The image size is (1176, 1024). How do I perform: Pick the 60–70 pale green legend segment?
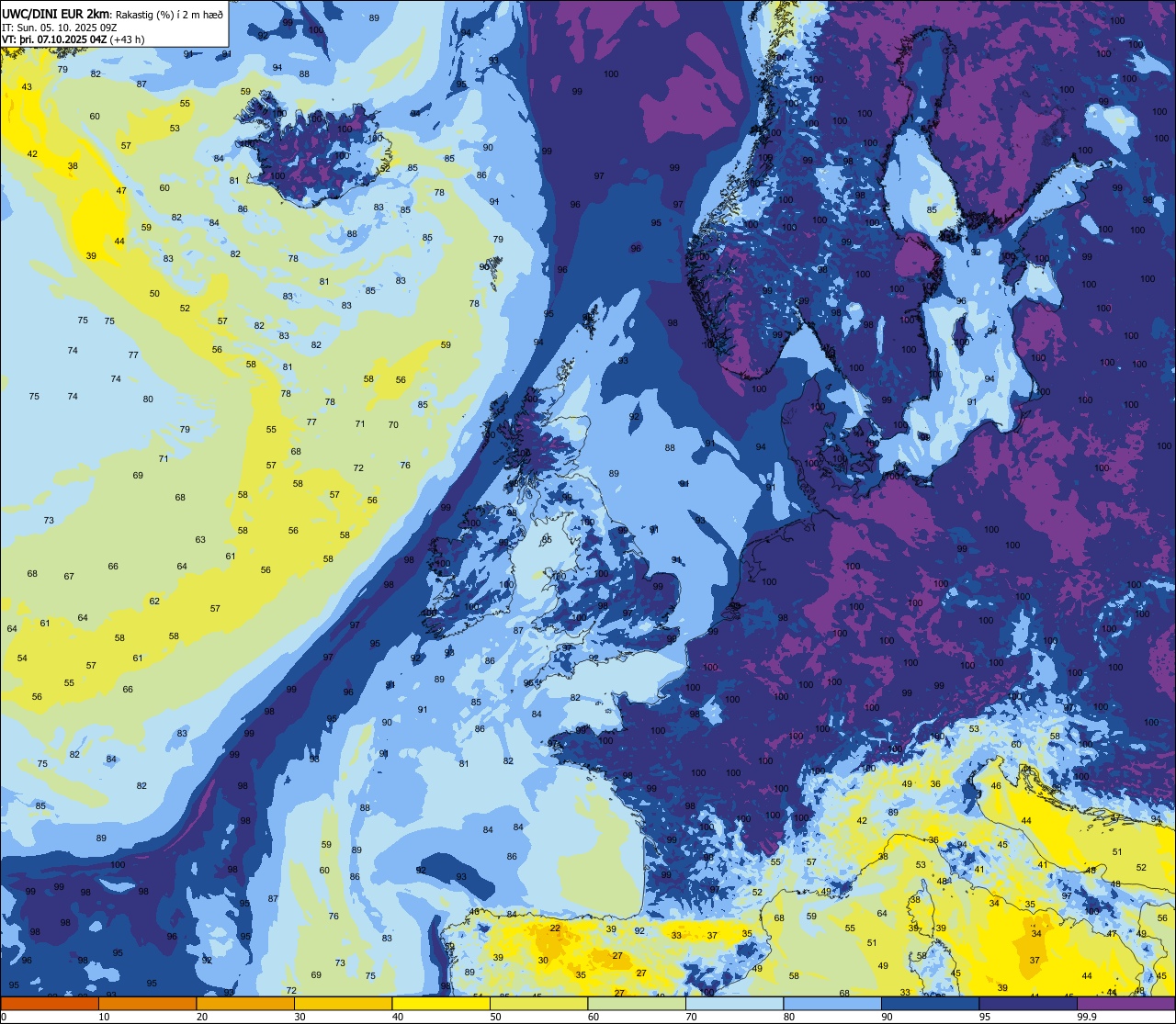coord(637,1004)
